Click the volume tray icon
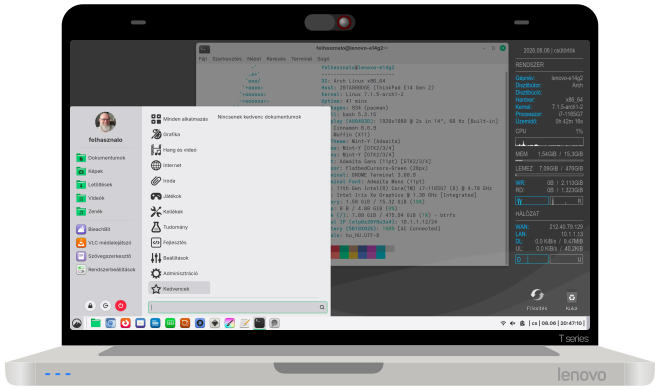660x390 pixels. [513, 323]
